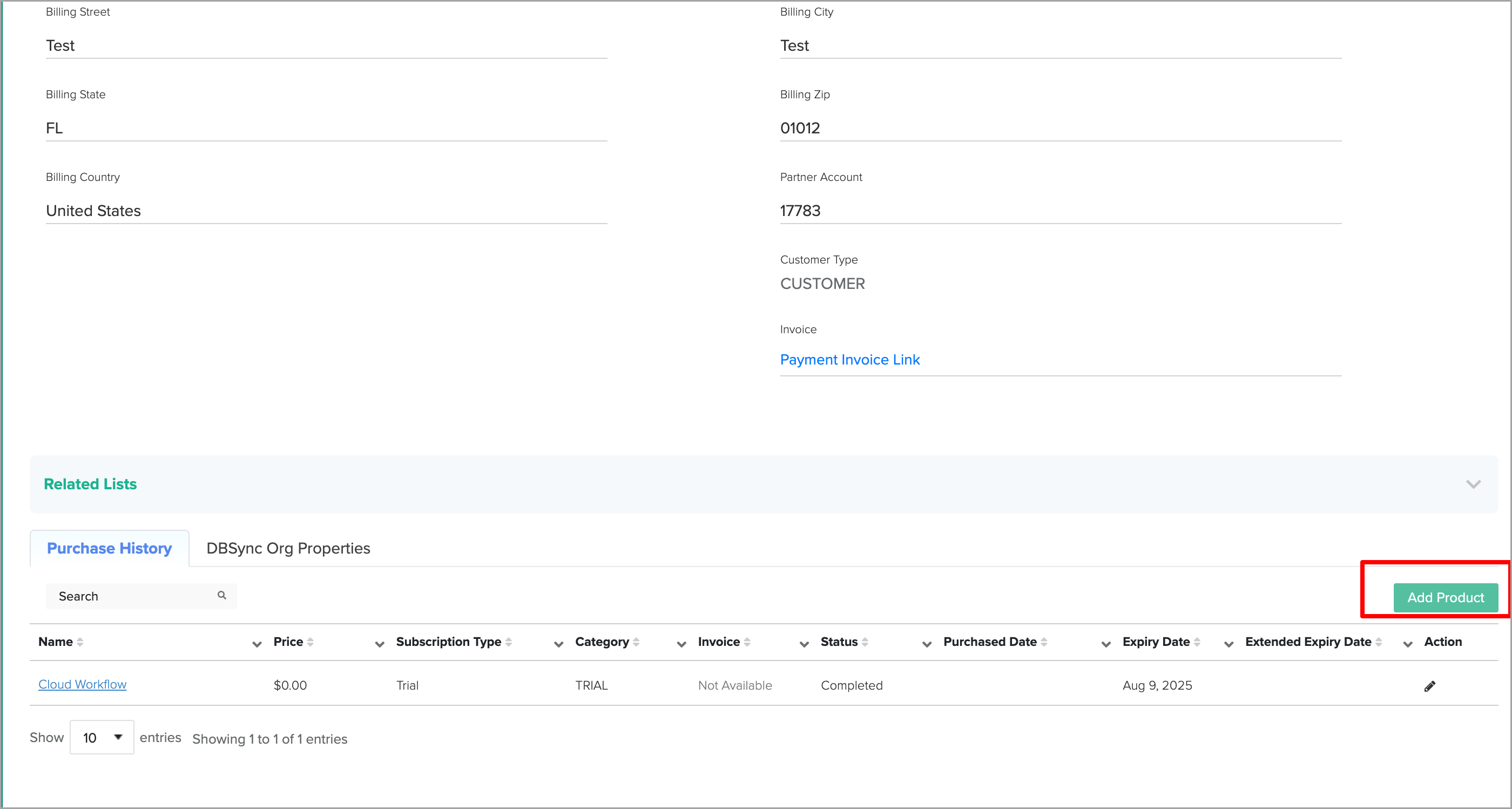Click the search magnifier icon

click(x=222, y=595)
